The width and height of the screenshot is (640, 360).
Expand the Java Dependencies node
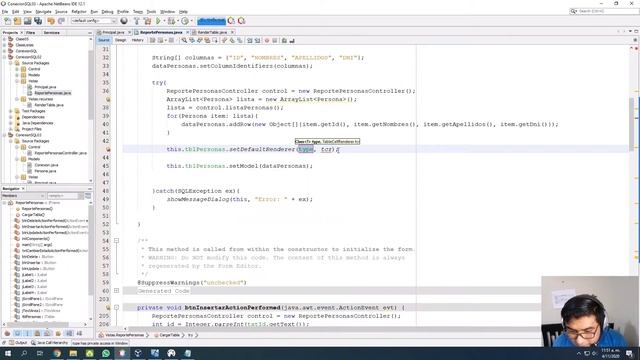[11, 123]
